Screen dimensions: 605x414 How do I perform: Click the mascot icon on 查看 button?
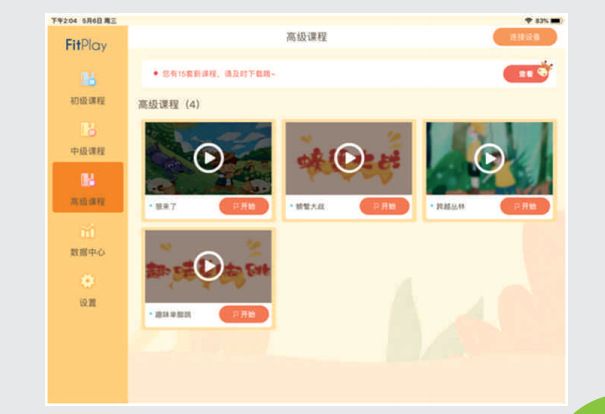[x=545, y=69]
